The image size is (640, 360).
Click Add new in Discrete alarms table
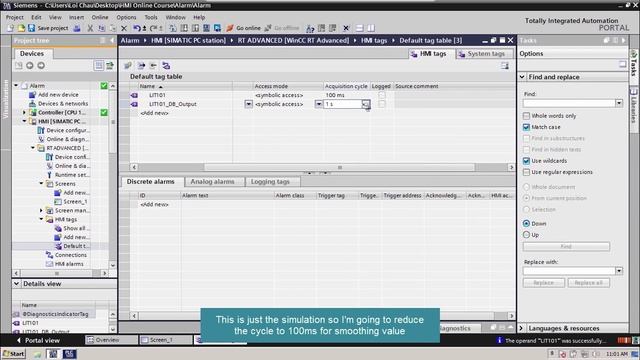154,204
